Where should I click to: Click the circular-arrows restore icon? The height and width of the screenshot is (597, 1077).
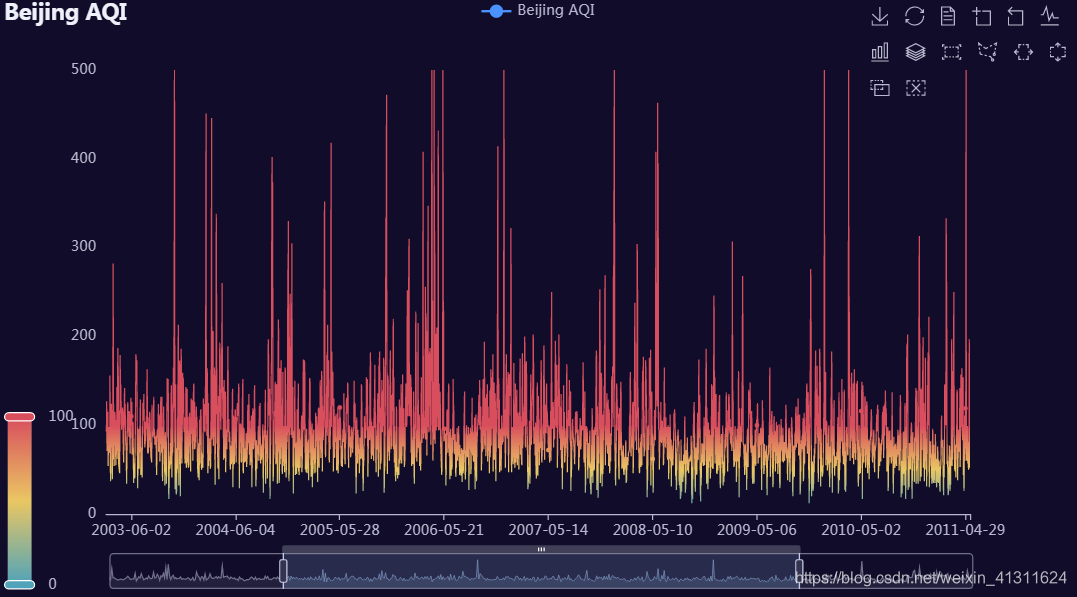[x=914, y=16]
